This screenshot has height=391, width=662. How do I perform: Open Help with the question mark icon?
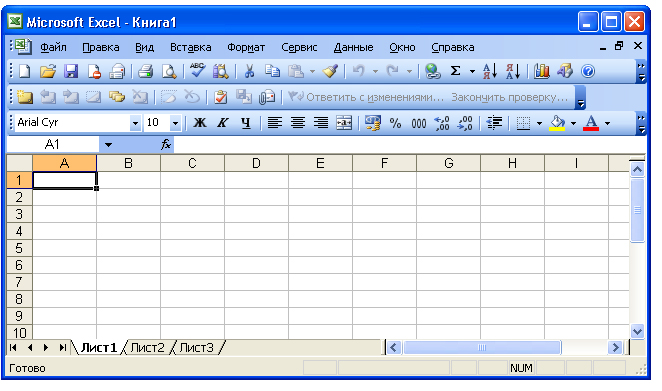(588, 71)
